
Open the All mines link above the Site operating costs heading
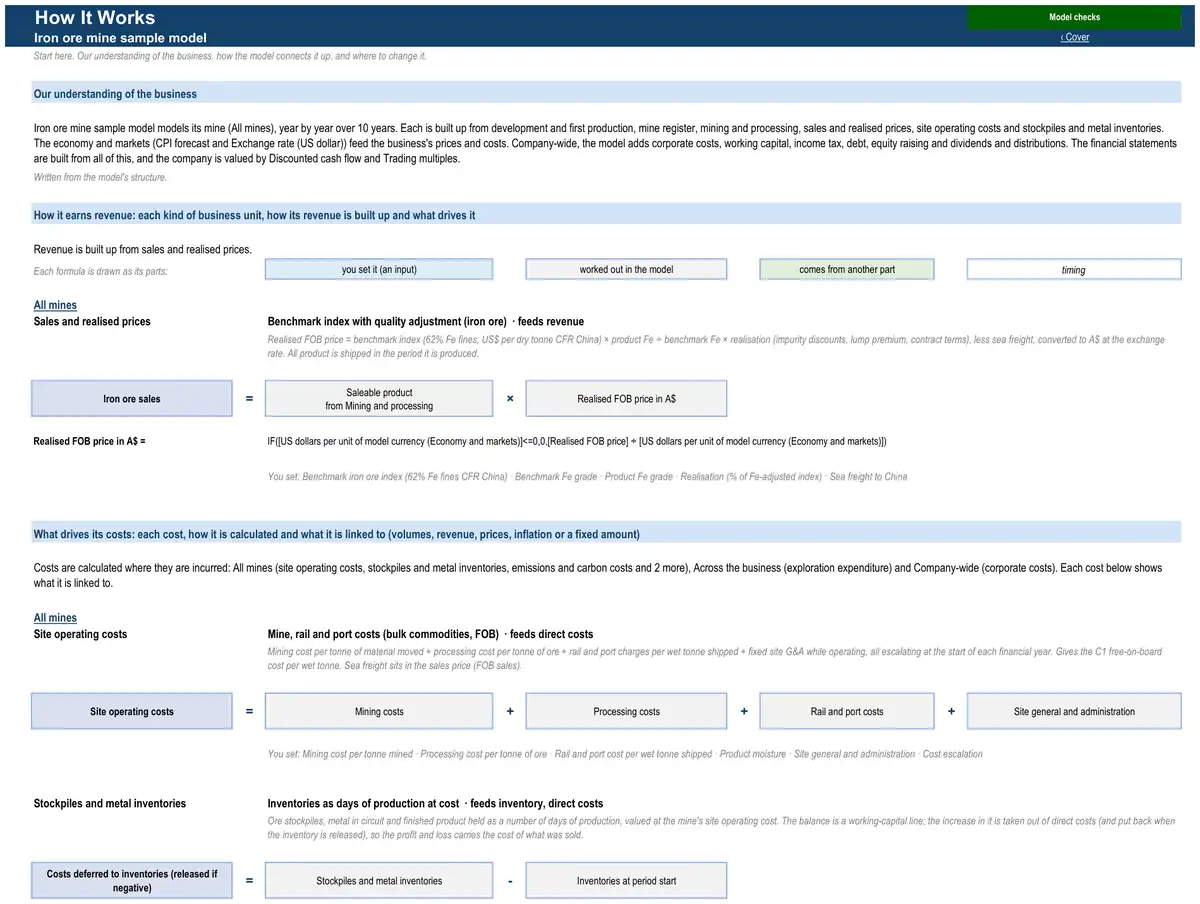pos(55,618)
